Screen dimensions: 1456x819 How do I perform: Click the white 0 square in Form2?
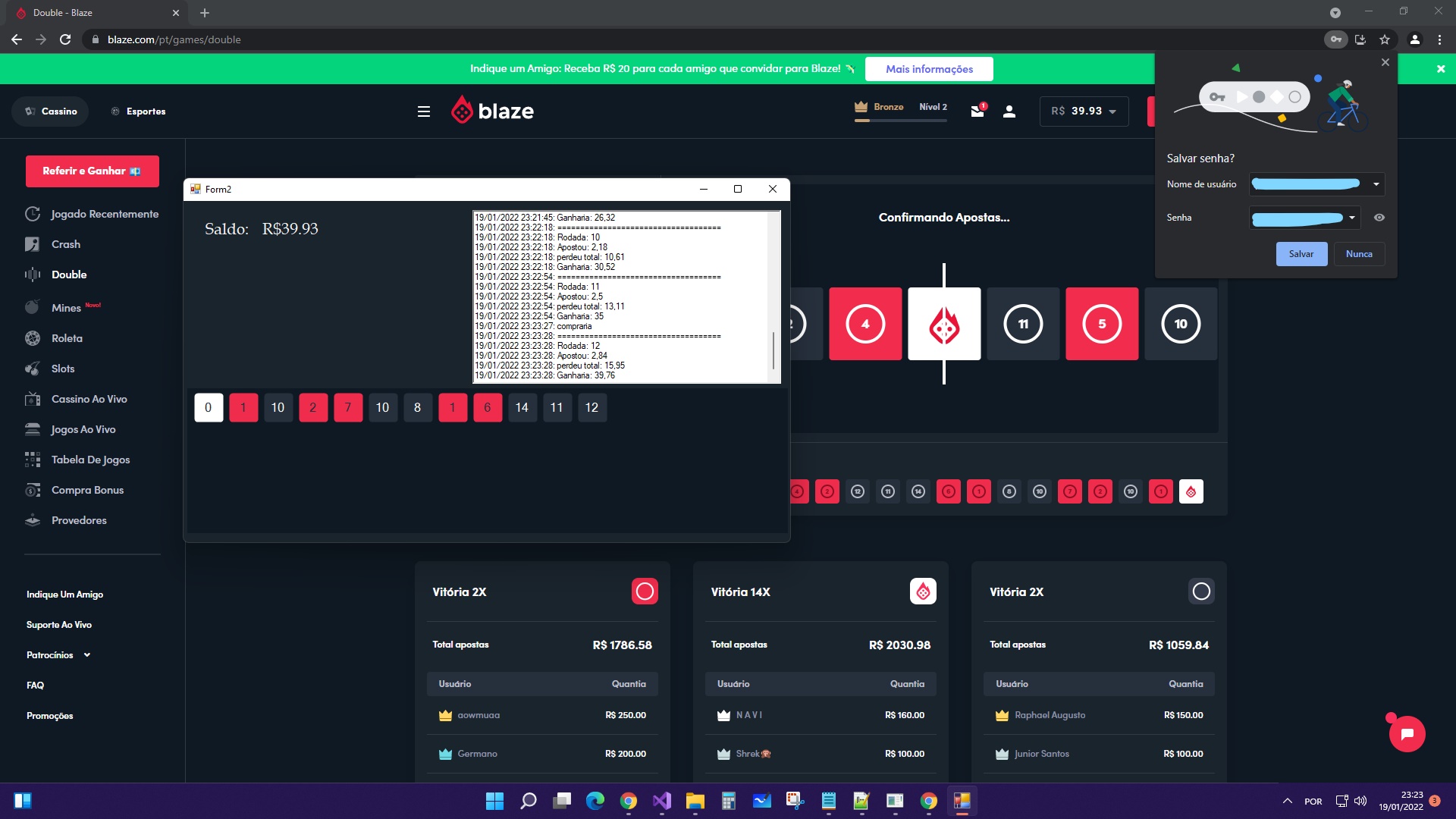[x=209, y=408]
